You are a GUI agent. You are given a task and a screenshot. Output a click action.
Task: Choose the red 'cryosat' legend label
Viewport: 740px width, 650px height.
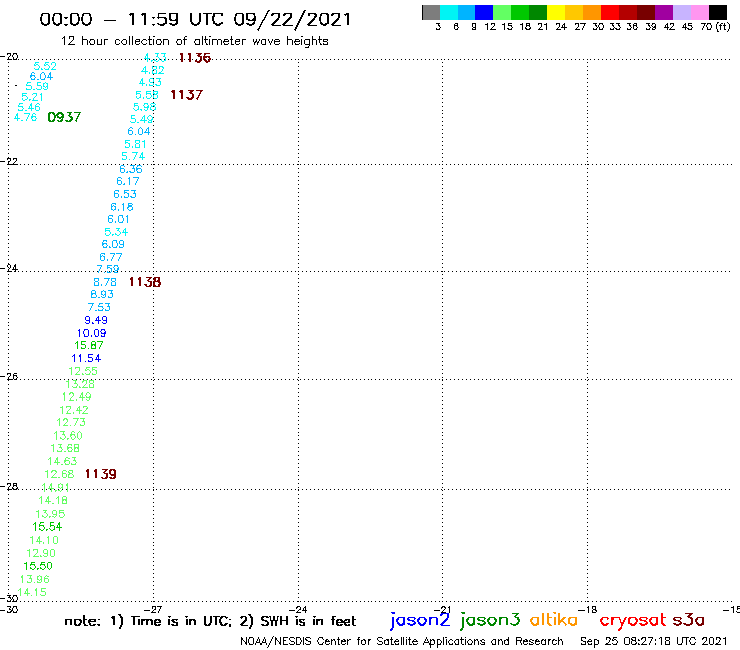(632, 620)
